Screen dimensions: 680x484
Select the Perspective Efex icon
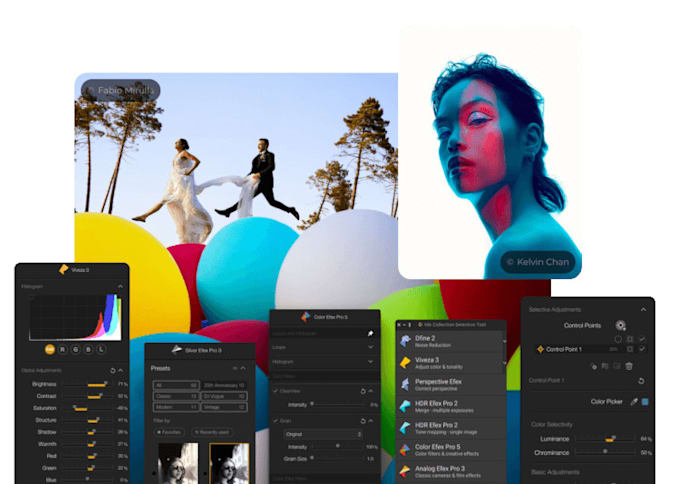[x=405, y=384]
